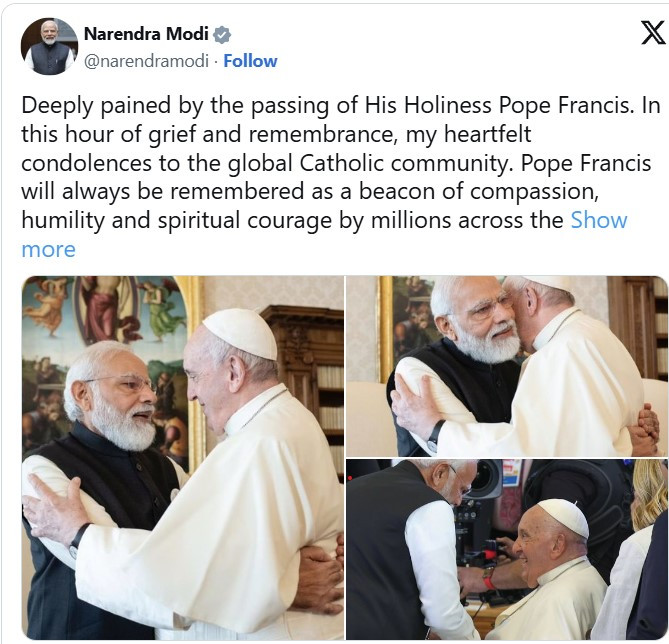Click the "humility and spiritual courage" line
This screenshot has height=644, width=669.
point(190,219)
